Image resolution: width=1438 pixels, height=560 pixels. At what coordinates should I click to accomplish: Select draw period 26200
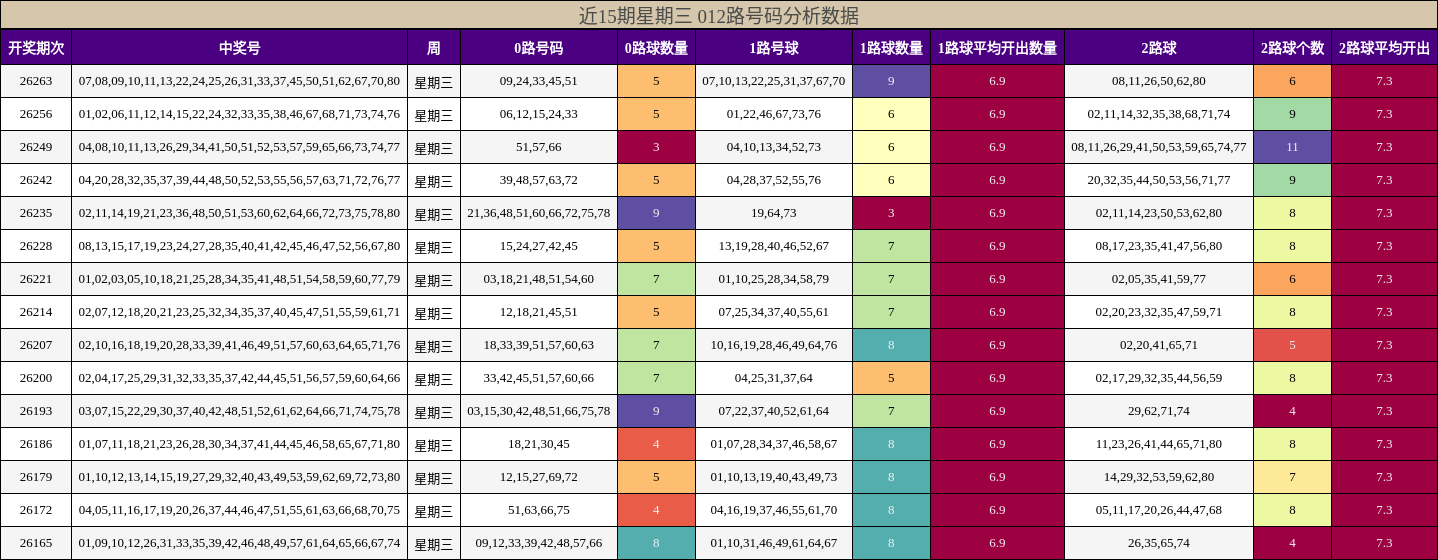pos(36,378)
